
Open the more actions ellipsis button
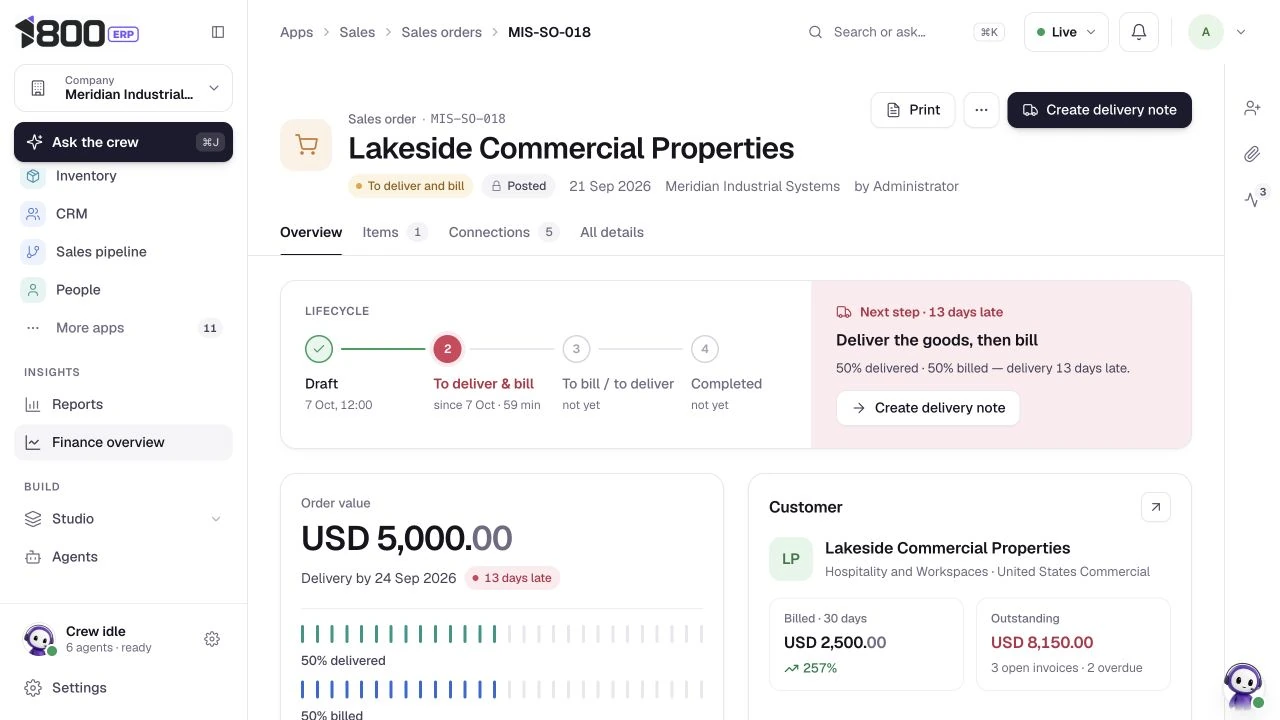coord(981,110)
